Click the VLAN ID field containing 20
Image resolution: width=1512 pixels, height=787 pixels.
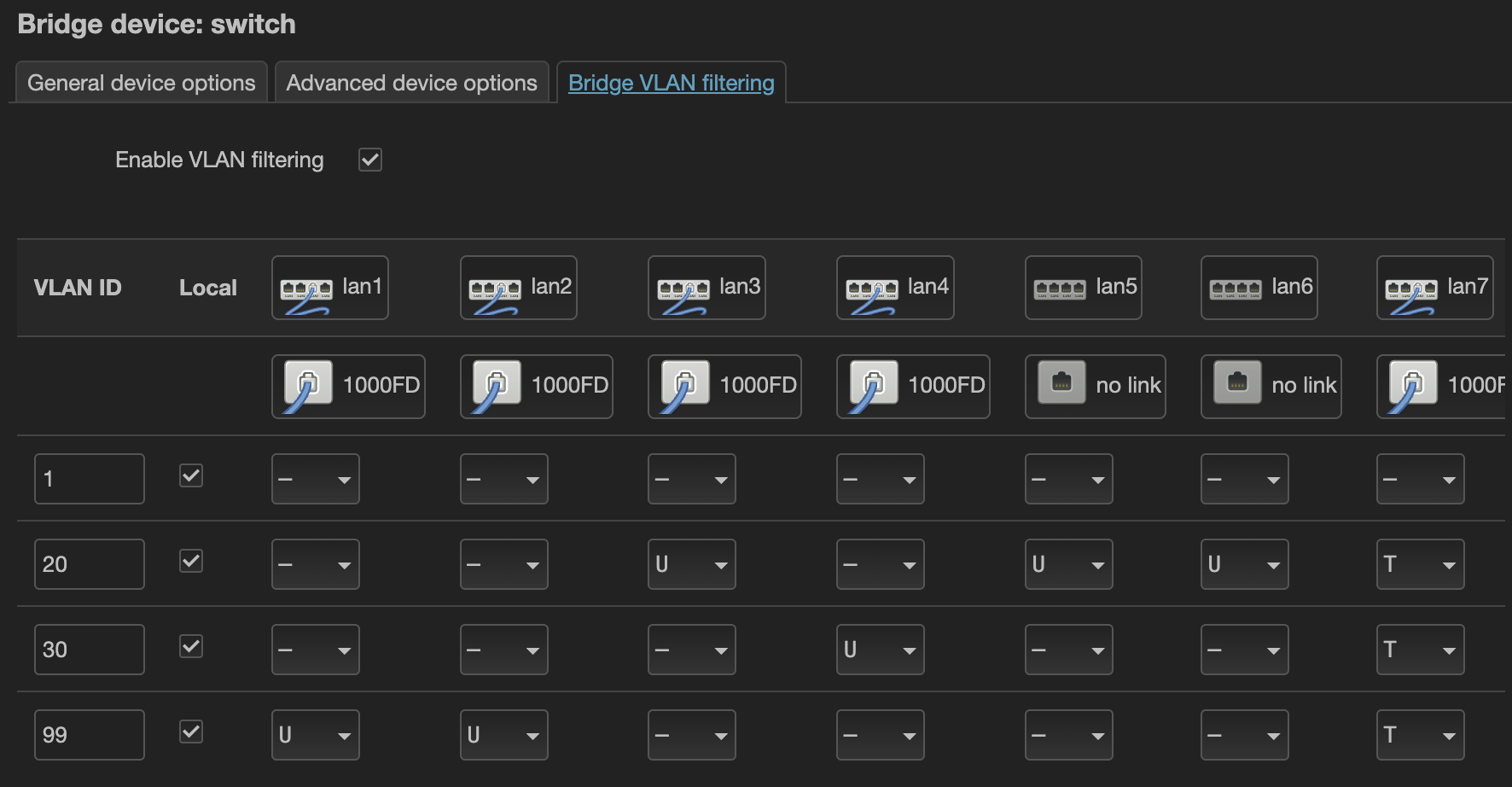[89, 564]
